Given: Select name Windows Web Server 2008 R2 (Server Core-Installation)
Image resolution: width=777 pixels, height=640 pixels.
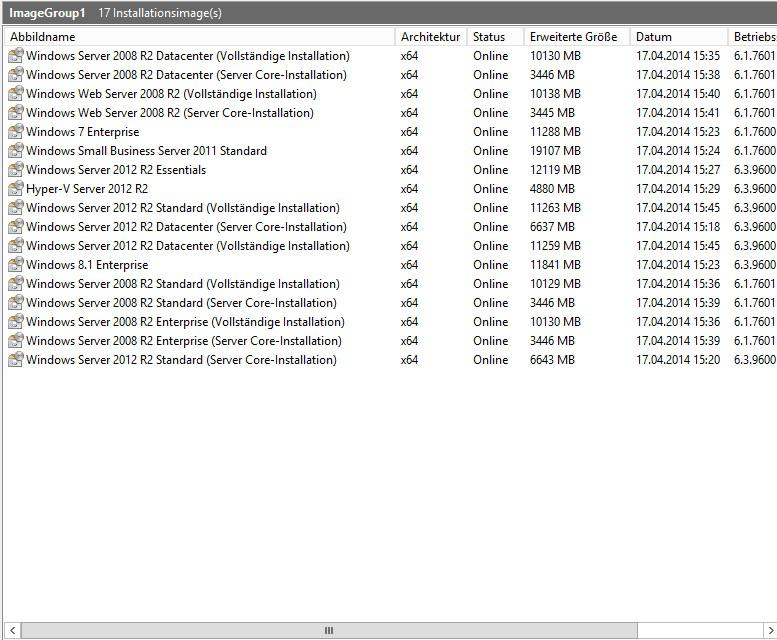Looking at the screenshot, I should coord(169,113).
